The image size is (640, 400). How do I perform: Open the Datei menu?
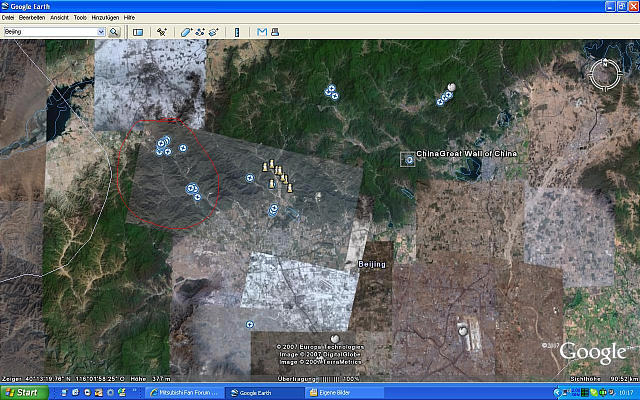tap(8, 18)
